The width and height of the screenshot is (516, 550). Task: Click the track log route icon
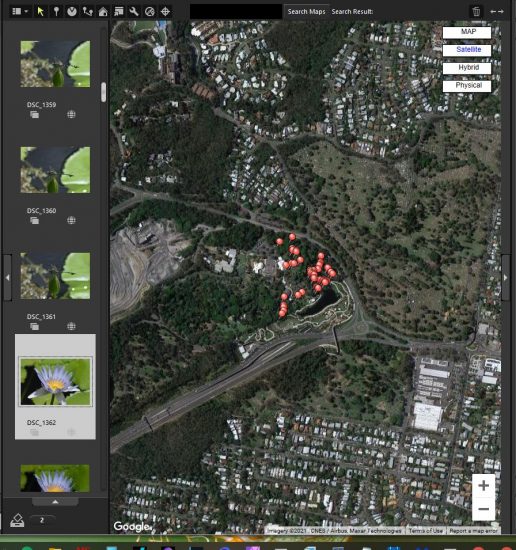point(87,12)
